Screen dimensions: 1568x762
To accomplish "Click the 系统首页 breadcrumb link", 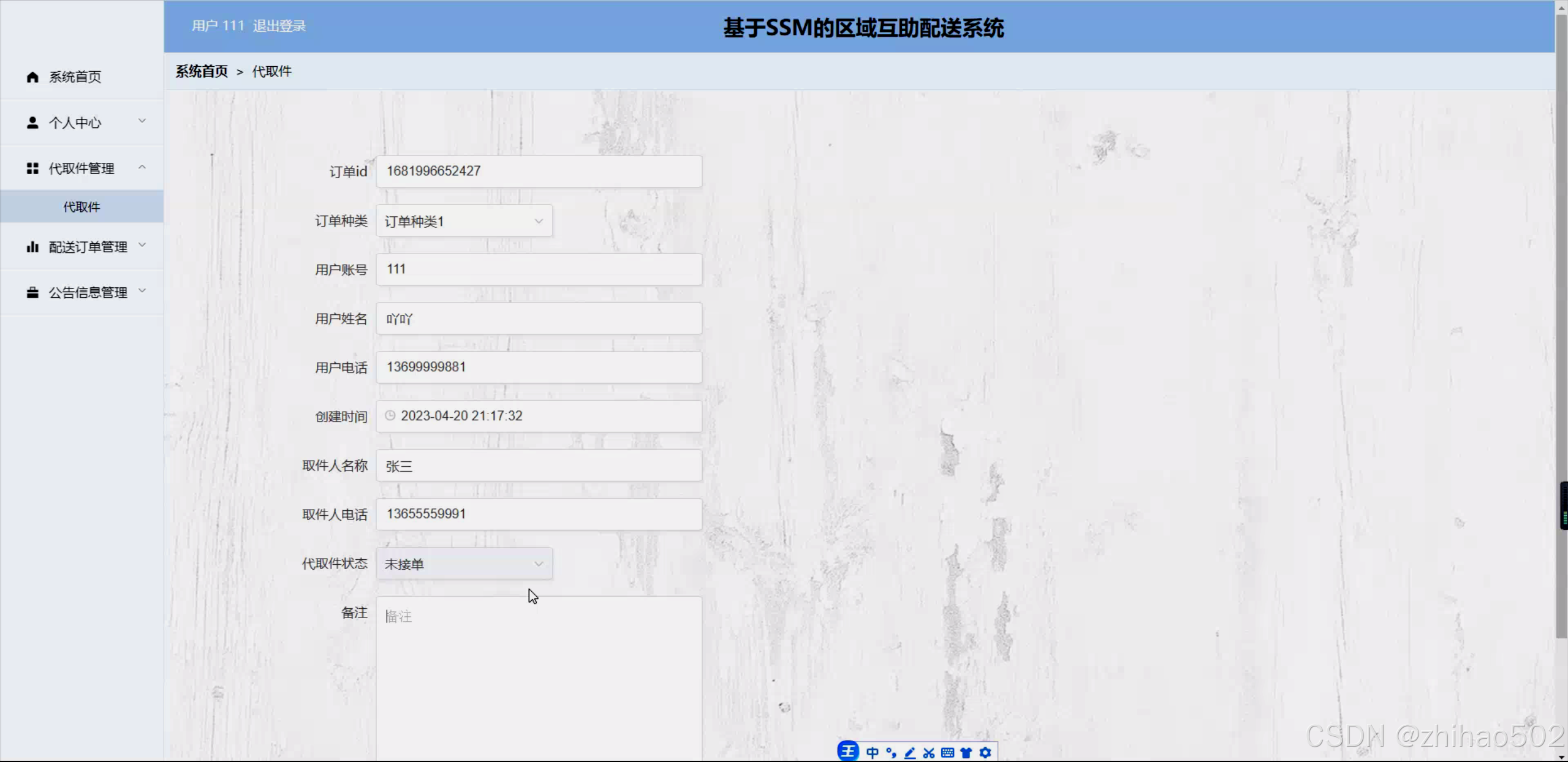I will pos(202,72).
